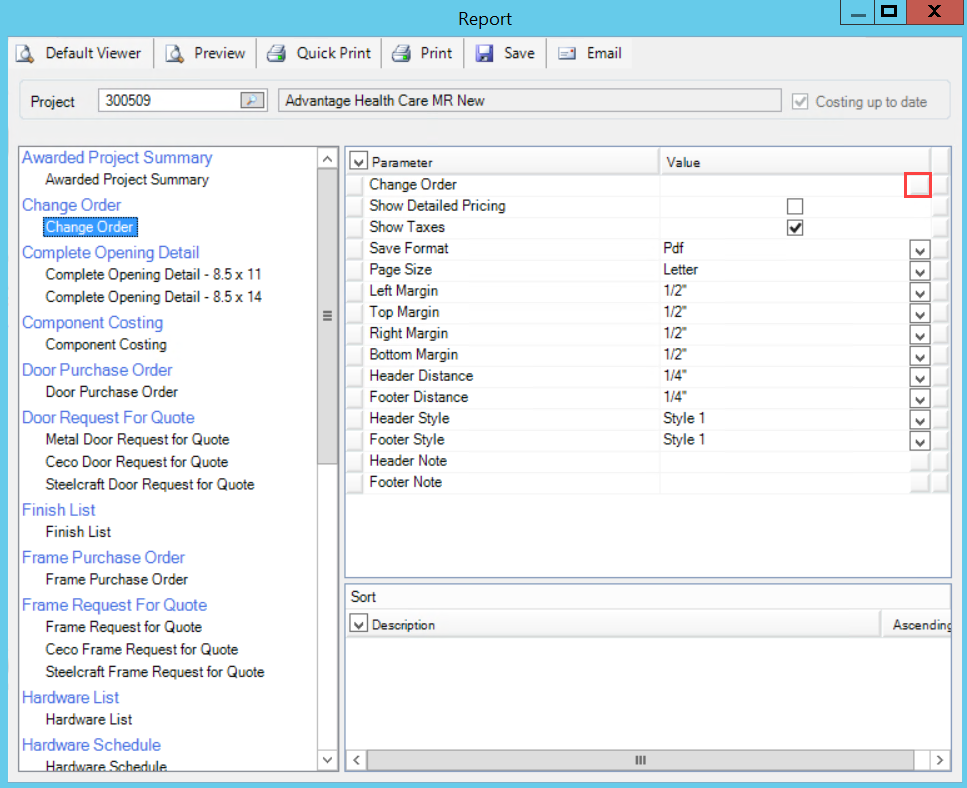Select Complete Opening Detail - 8.5 x 14

click(154, 297)
